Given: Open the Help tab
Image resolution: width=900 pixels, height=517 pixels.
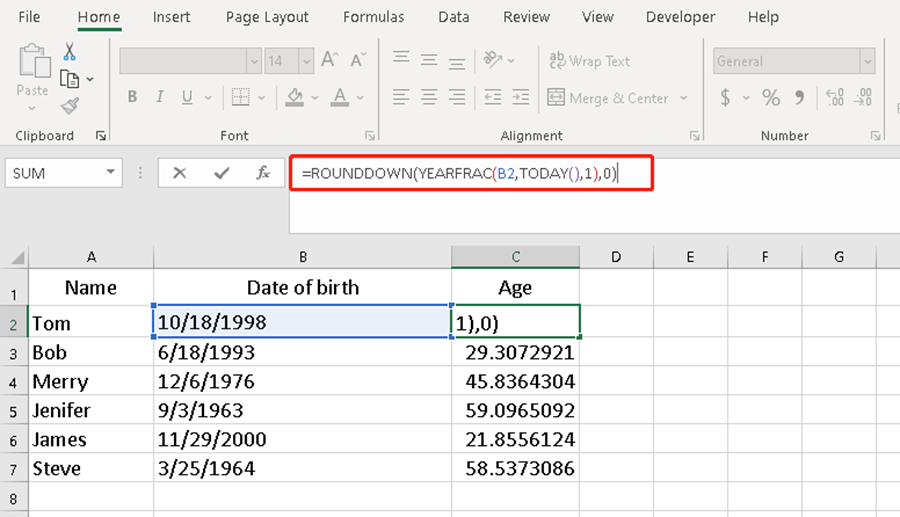Looking at the screenshot, I should click(x=763, y=17).
